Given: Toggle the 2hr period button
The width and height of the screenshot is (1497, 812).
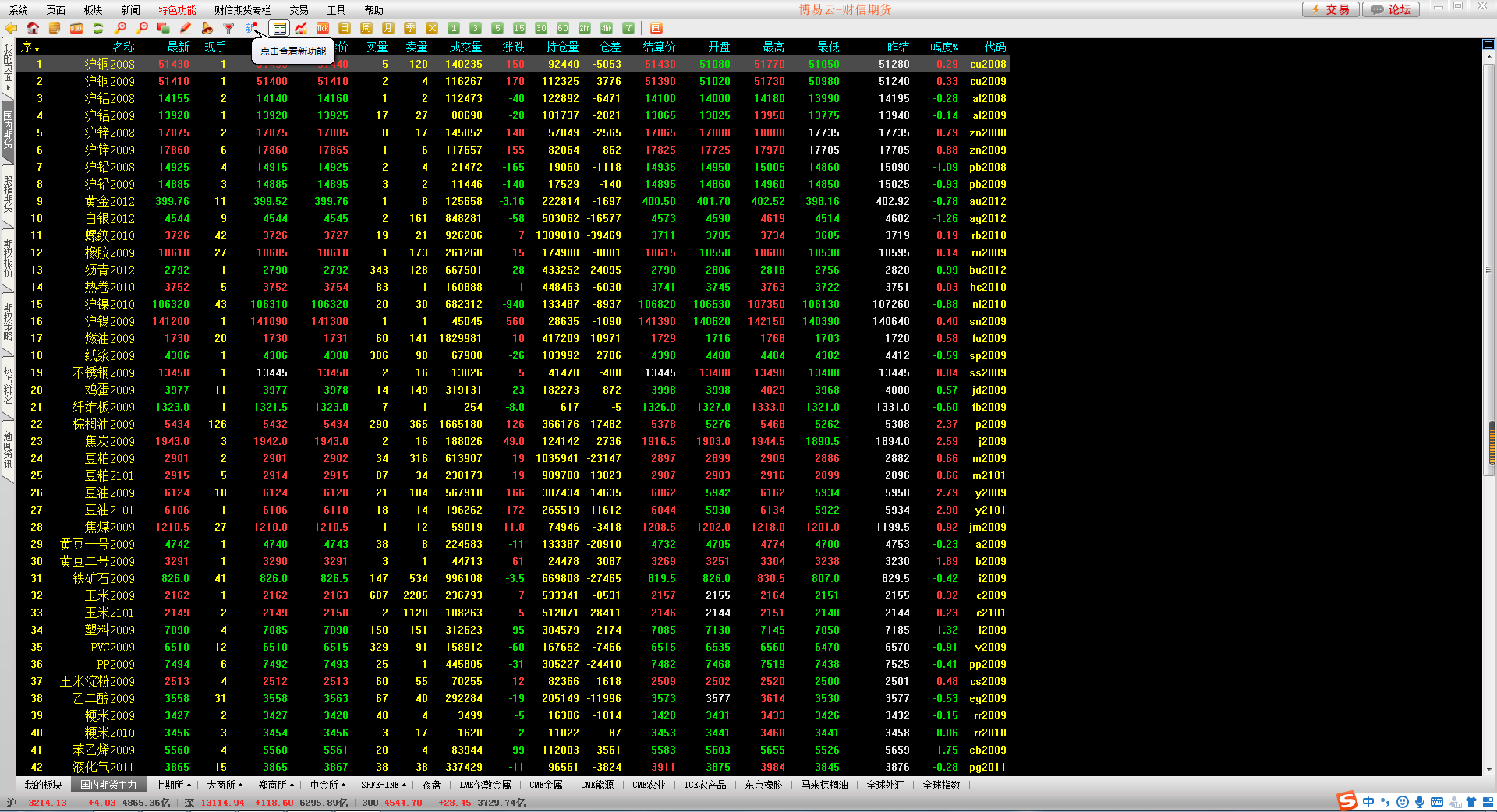Looking at the screenshot, I should pos(585,28).
